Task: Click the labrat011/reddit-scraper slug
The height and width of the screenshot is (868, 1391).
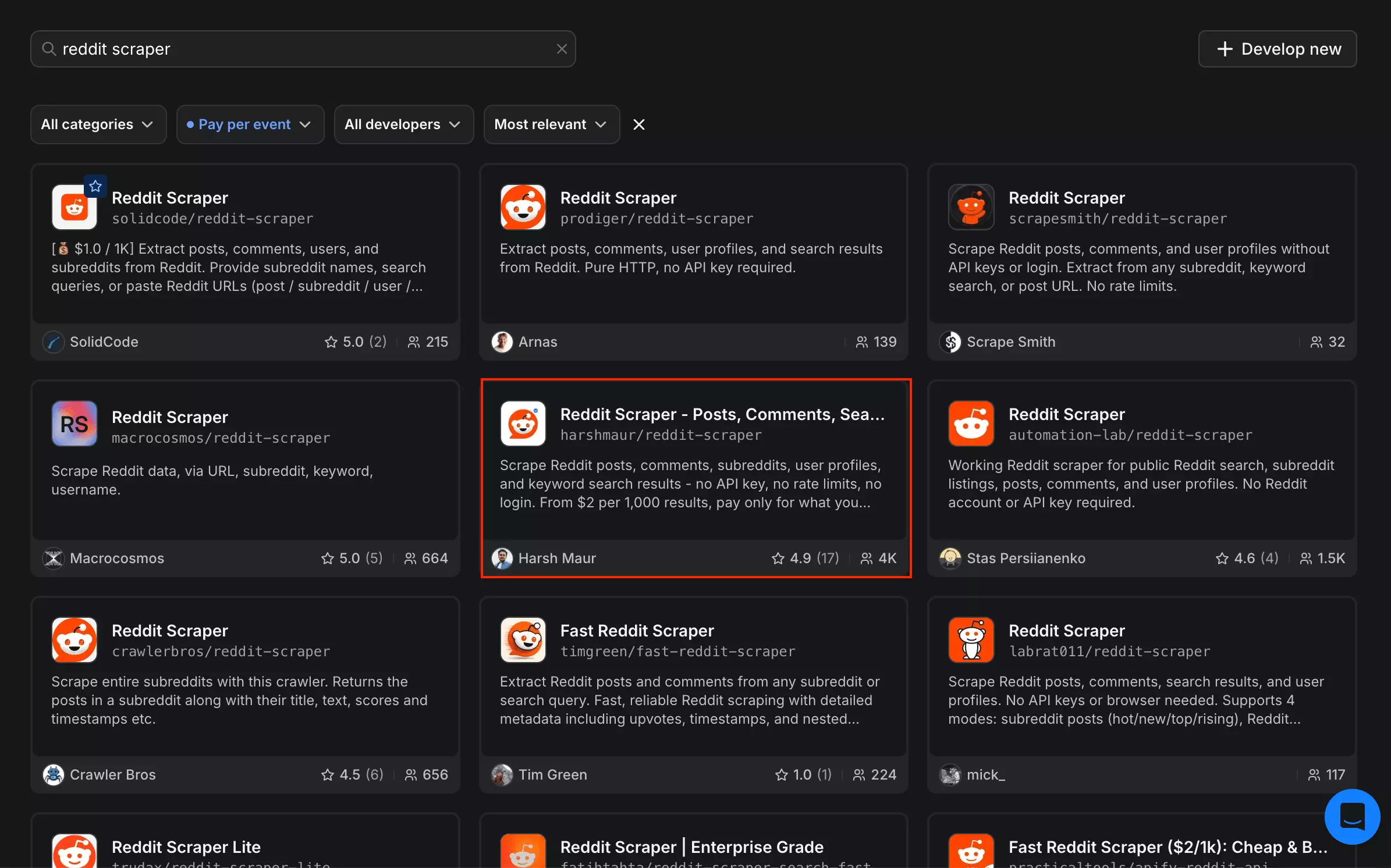Action: click(1109, 652)
